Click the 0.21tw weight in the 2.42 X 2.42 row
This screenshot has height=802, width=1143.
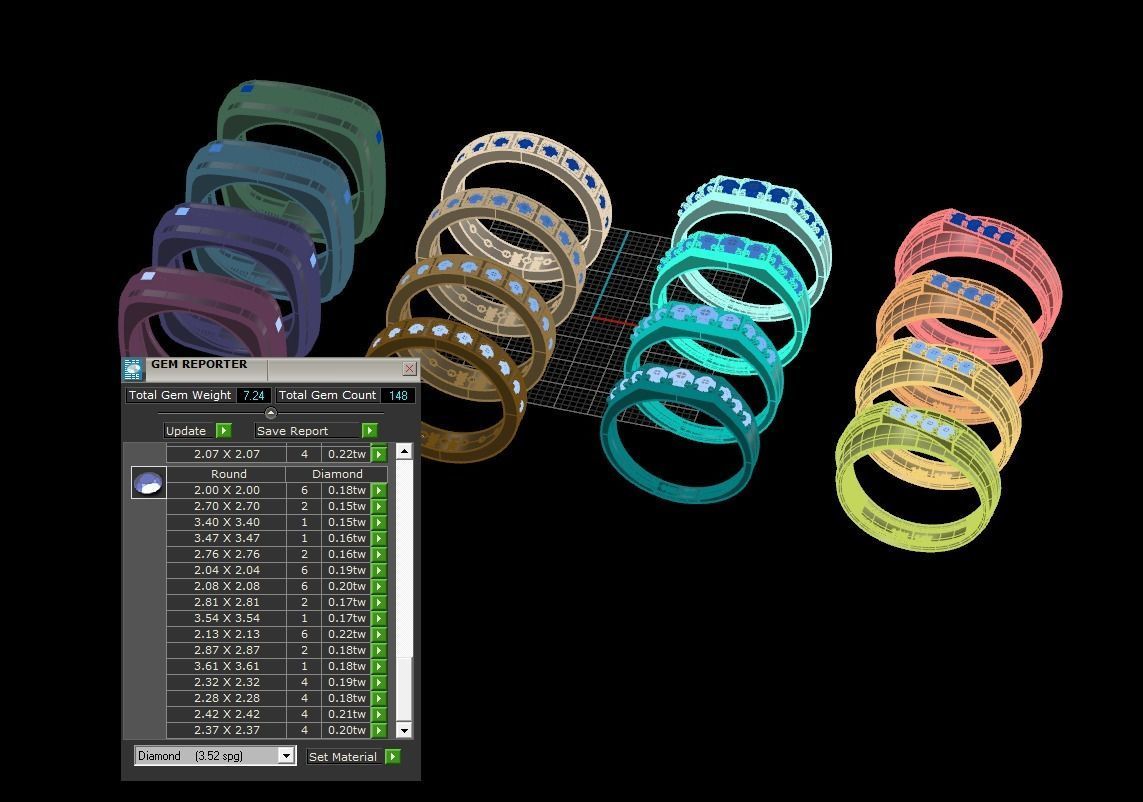click(346, 715)
